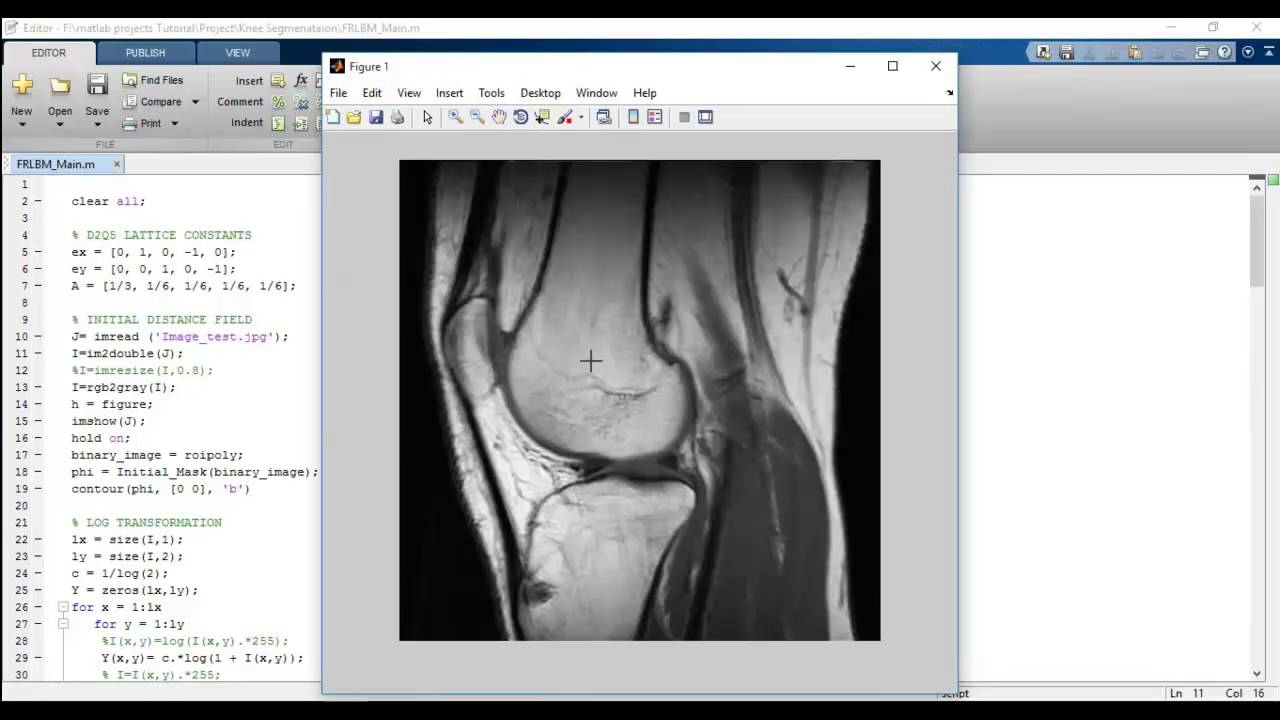Click the Insert section icon
This screenshot has height=720, width=1280.
click(277, 81)
